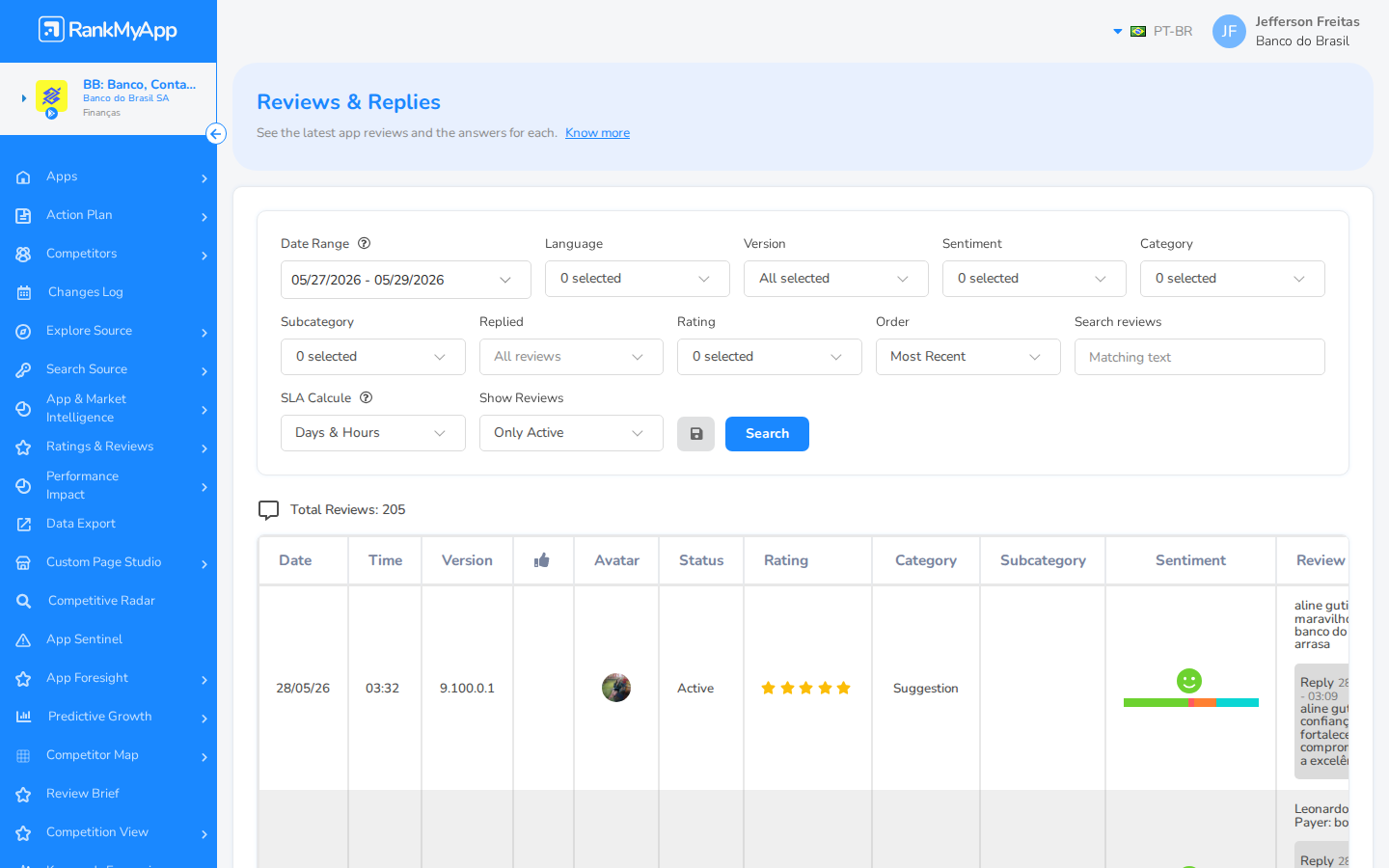Click the five-star rating in first row
Image resolution: width=1389 pixels, height=868 pixels.
click(x=805, y=688)
